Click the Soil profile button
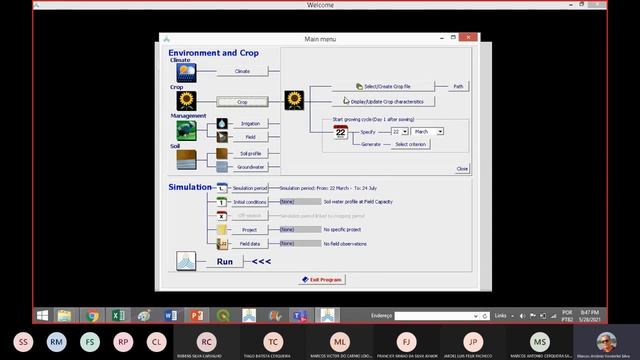 tap(250, 153)
